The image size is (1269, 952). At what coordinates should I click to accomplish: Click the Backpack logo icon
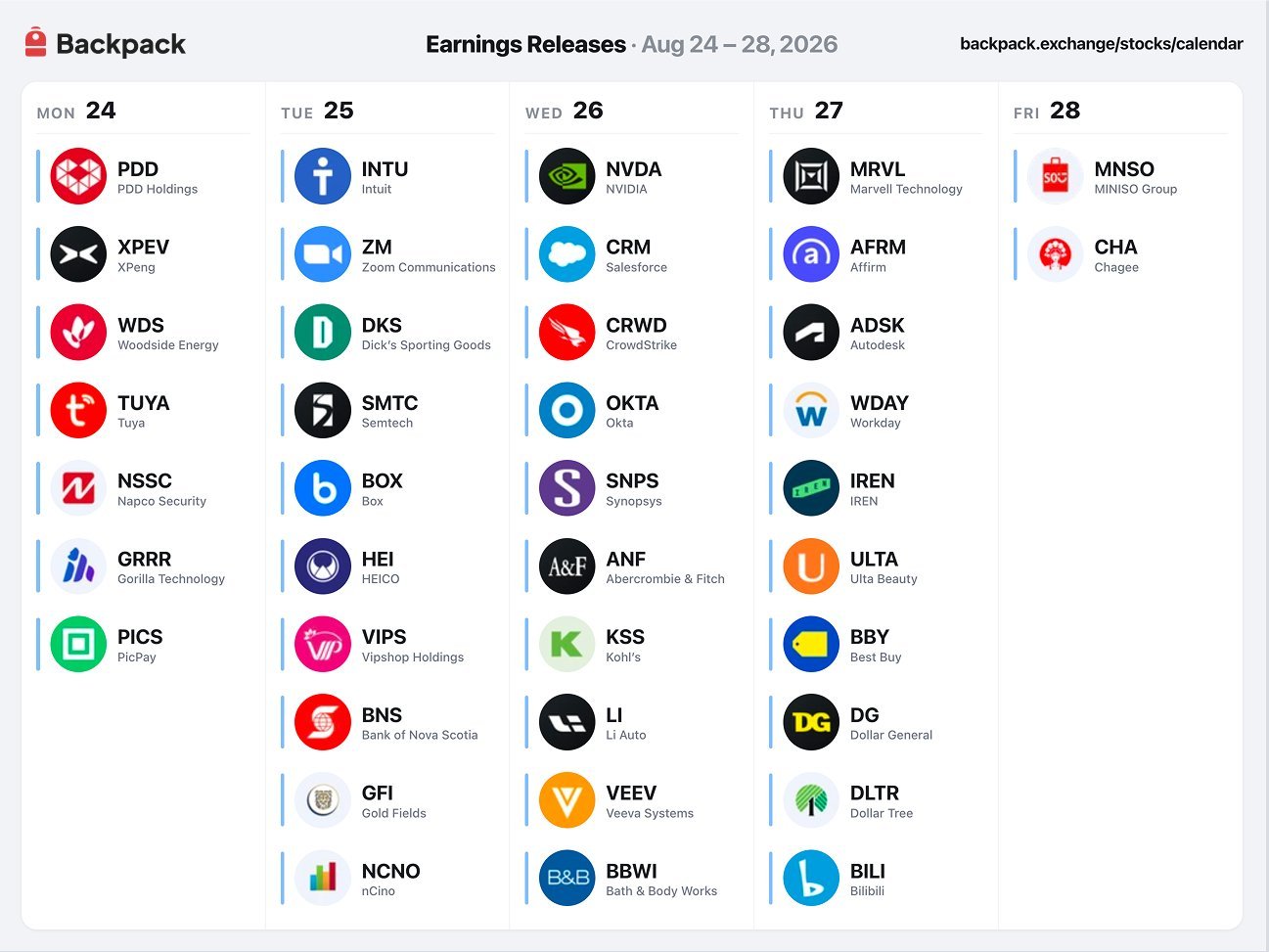[36, 43]
